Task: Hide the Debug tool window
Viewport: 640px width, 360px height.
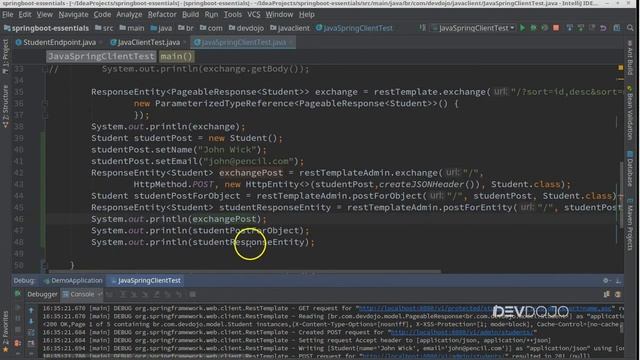Action: 618,280
